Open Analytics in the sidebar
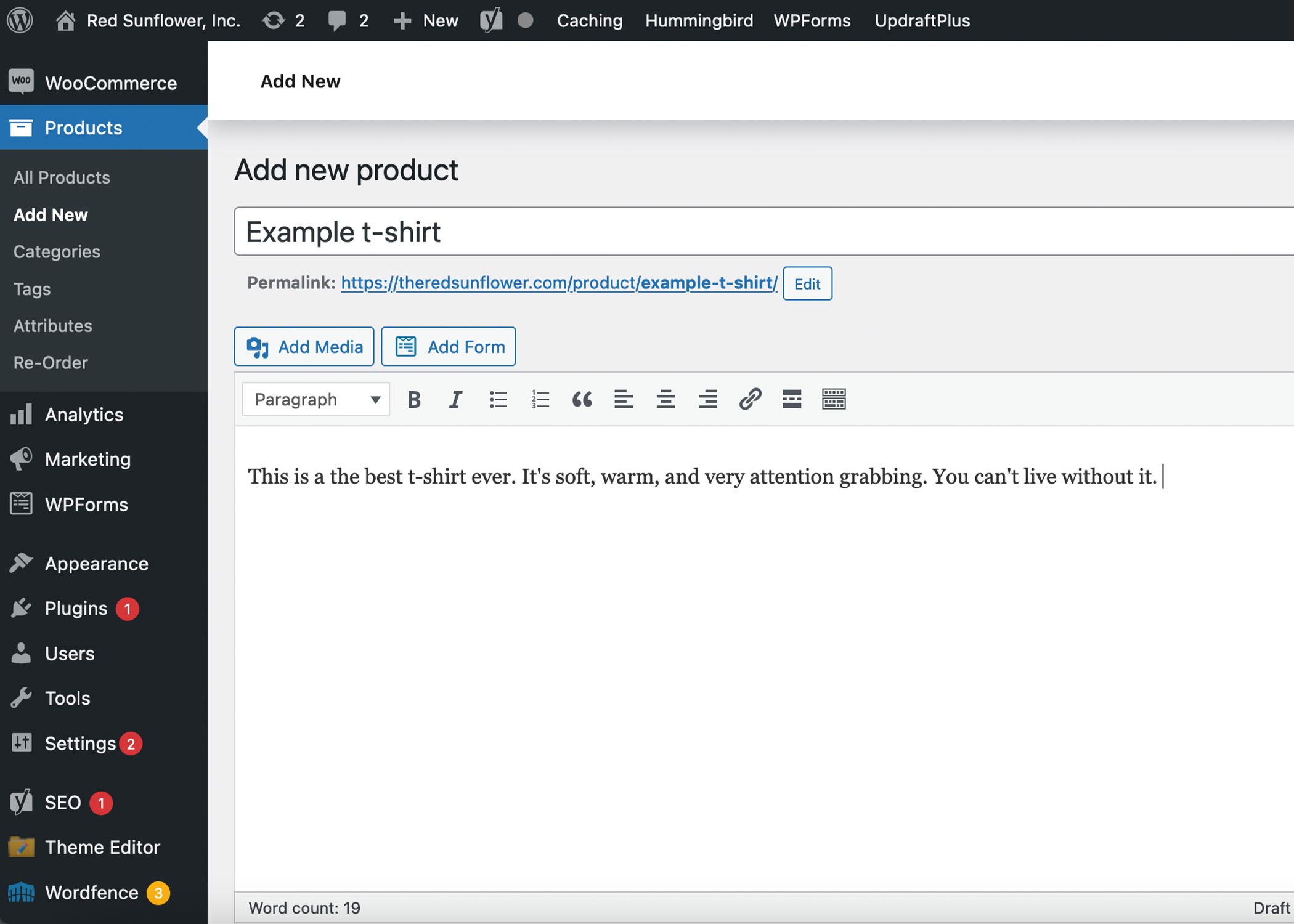Image resolution: width=1294 pixels, height=924 pixels. pos(104,414)
